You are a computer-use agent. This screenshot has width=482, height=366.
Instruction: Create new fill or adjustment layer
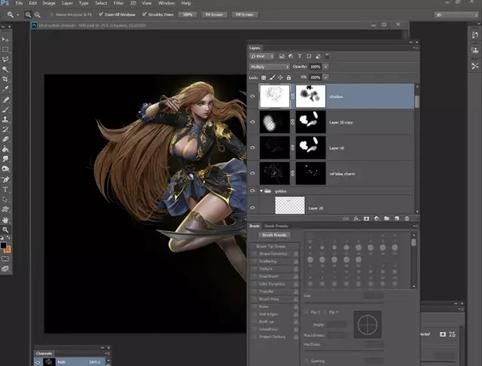(x=376, y=219)
